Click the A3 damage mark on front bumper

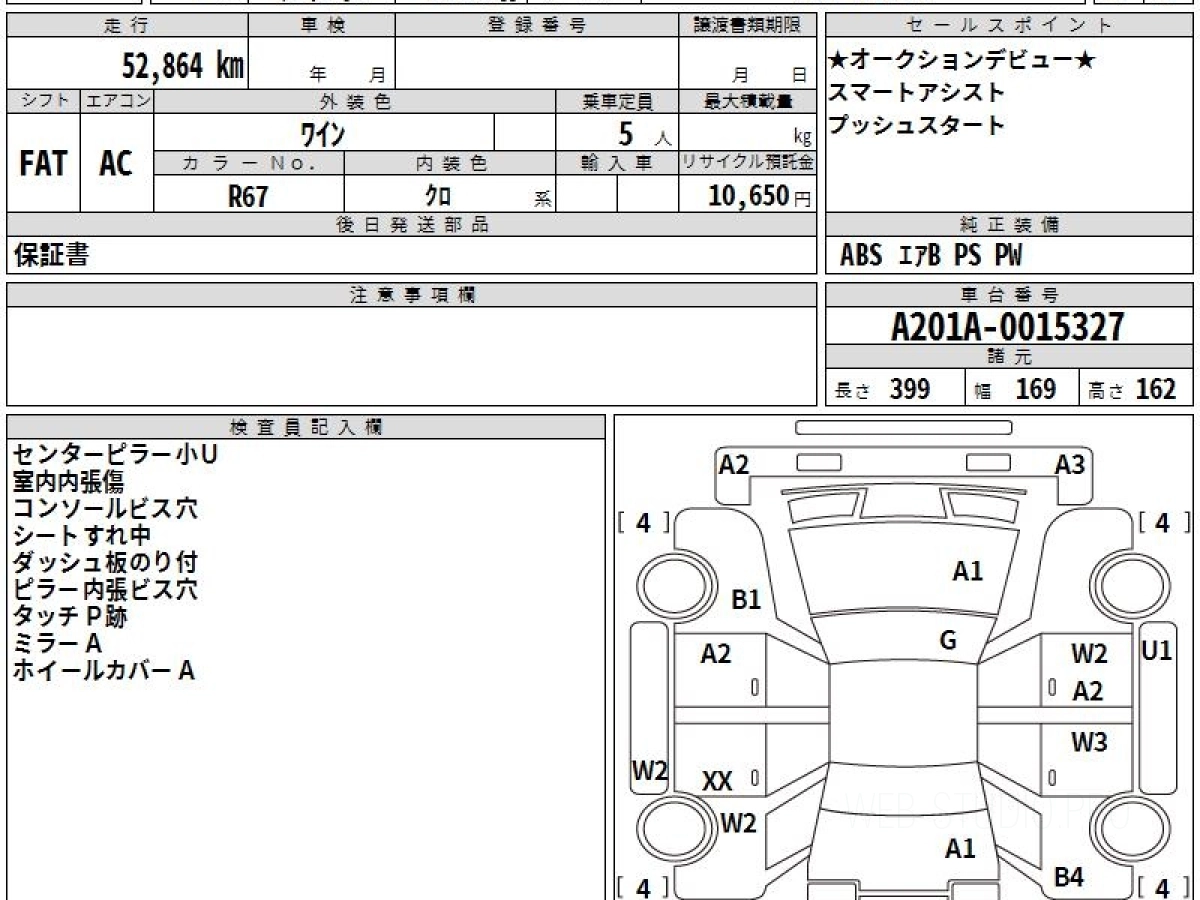pyautogui.click(x=1070, y=464)
